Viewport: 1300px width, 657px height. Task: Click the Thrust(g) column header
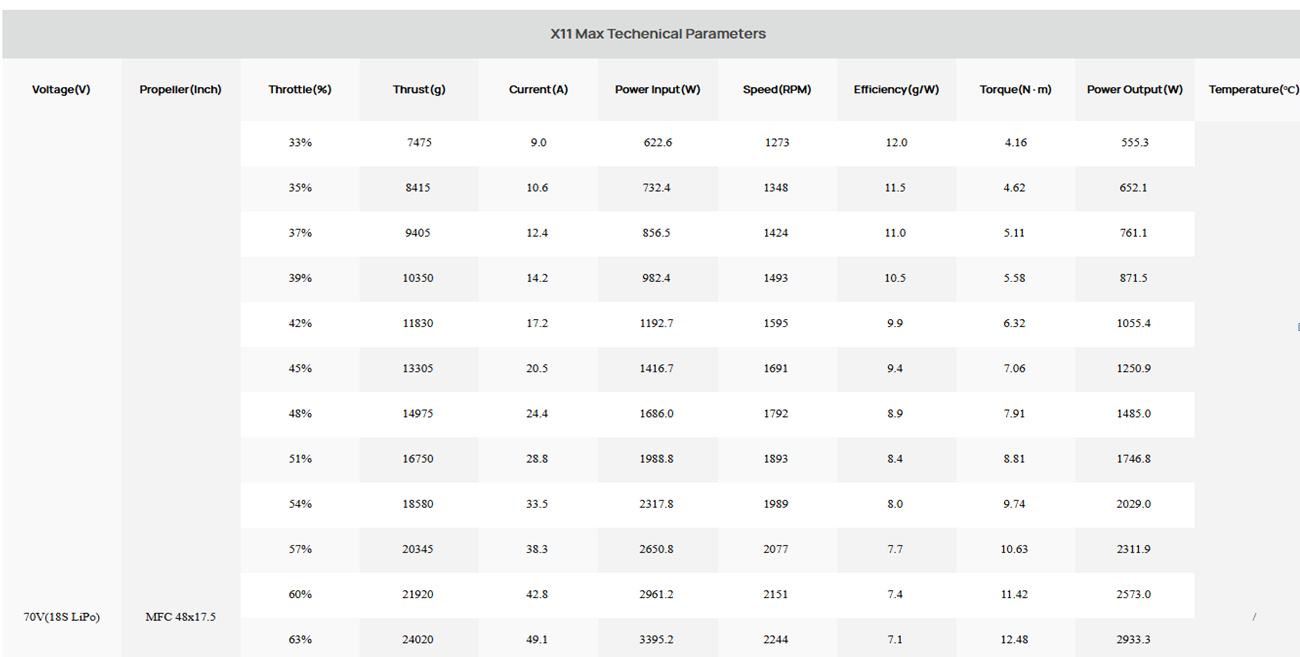point(419,90)
